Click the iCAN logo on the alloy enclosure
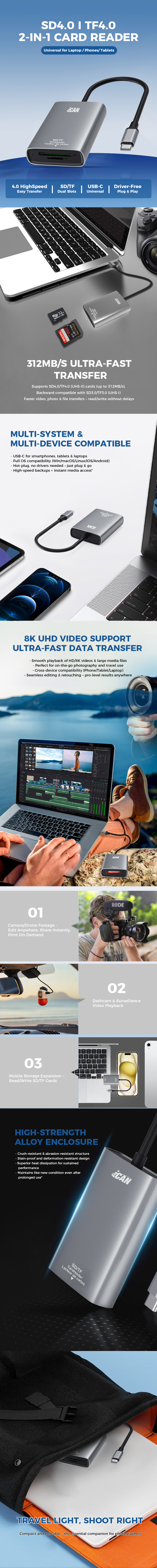157x1568 pixels. point(122,1177)
